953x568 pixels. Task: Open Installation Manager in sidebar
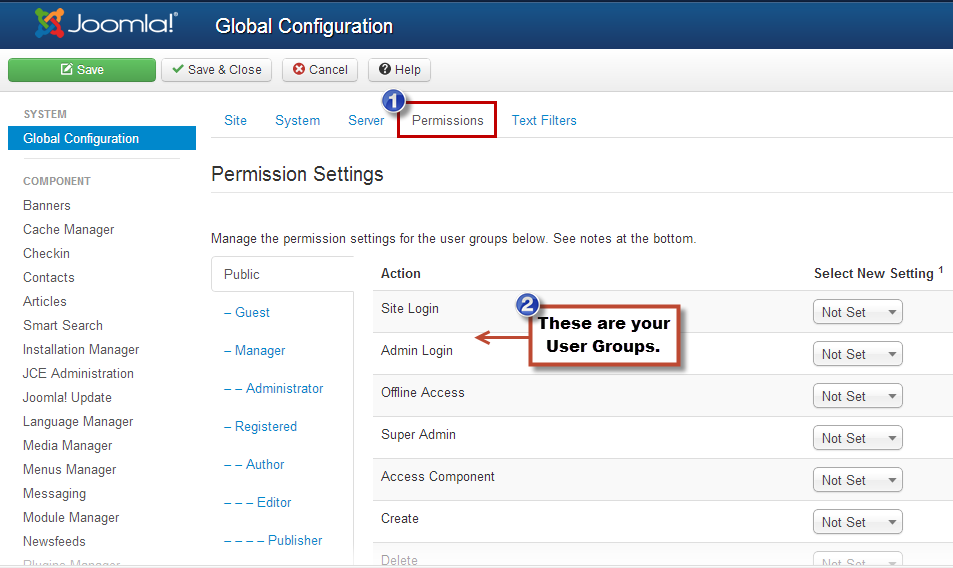(81, 349)
